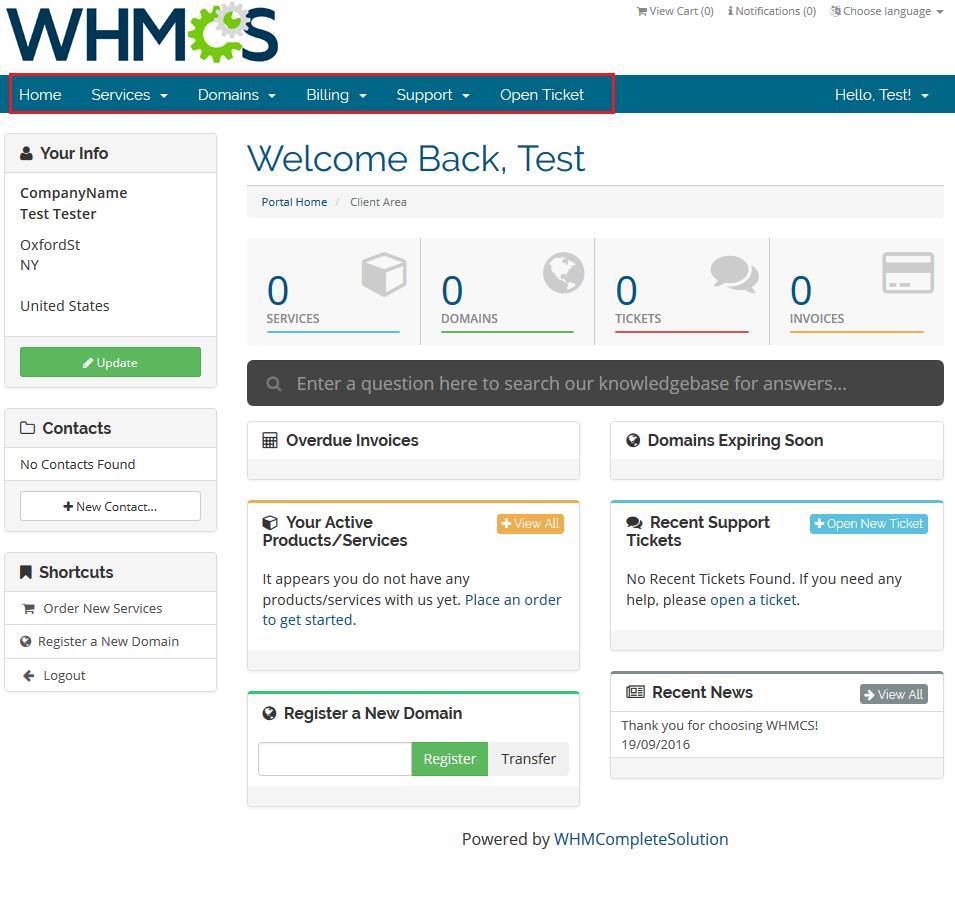
Task: Click the Logout shortcut
Action: click(x=110, y=675)
